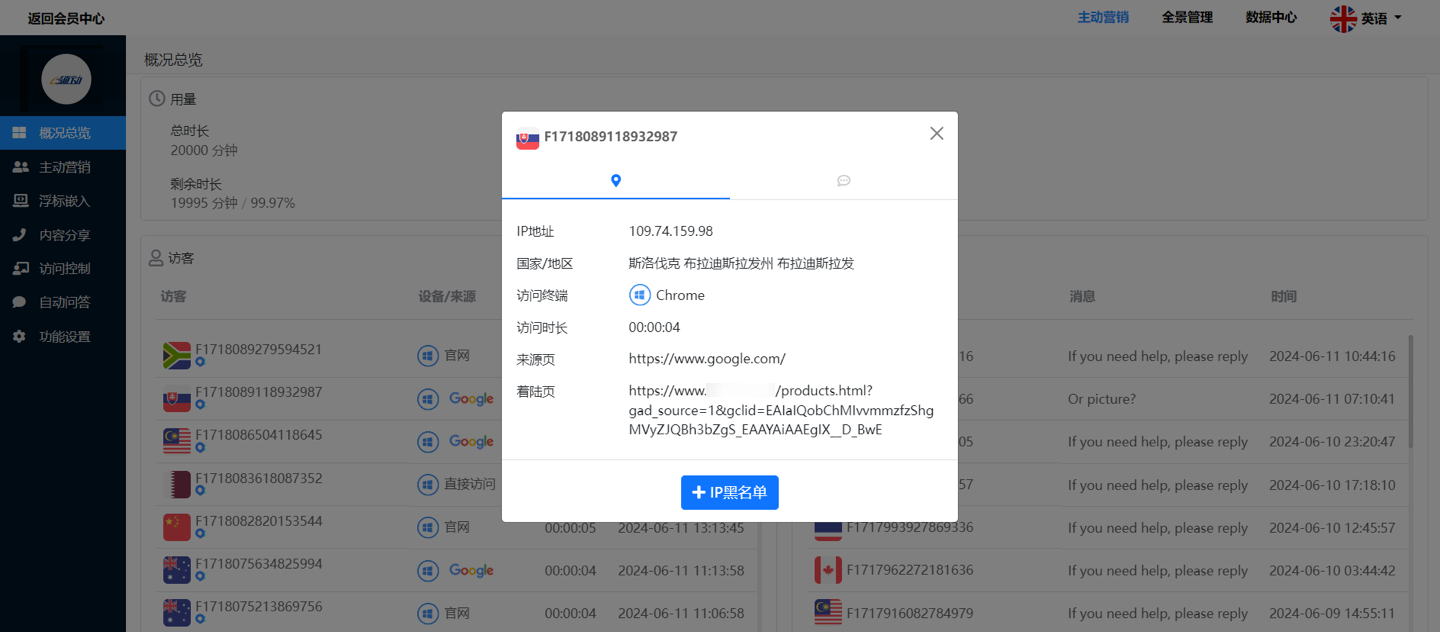Click the 主动营销 people icon in sidebar

19,167
